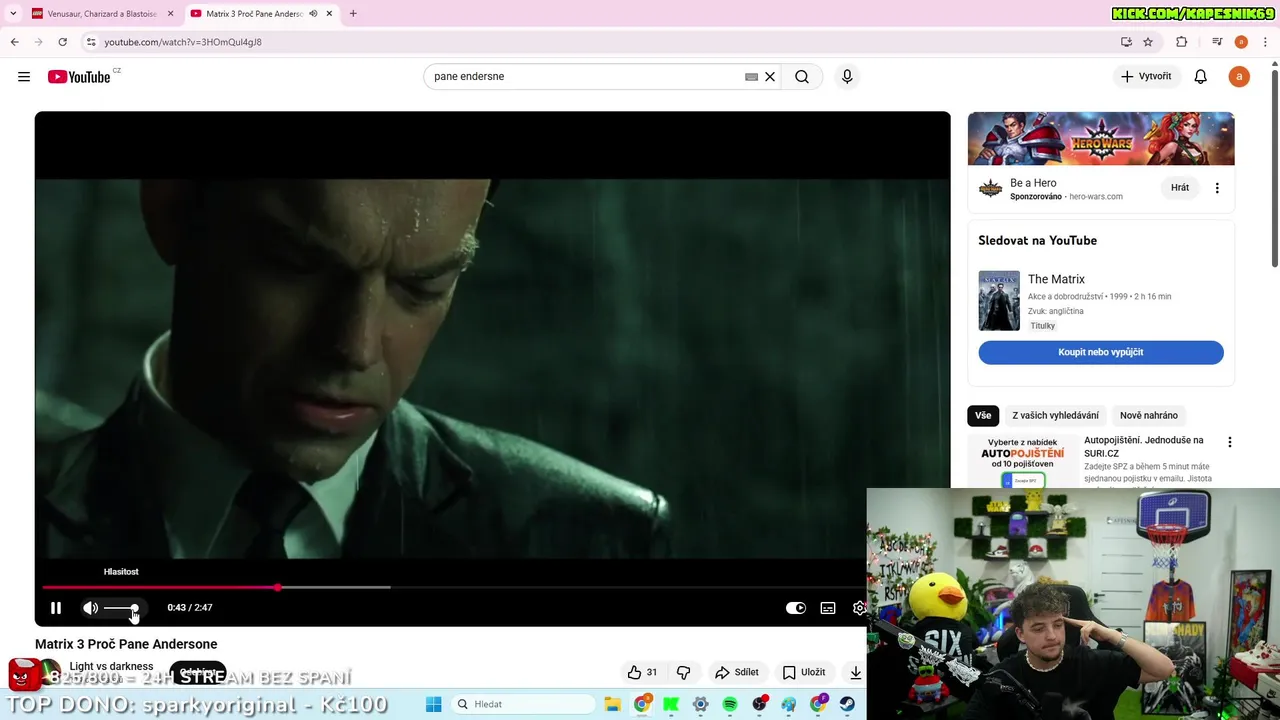Screen dimensions: 1280x720
Task: Reload the page
Action: tap(62, 42)
